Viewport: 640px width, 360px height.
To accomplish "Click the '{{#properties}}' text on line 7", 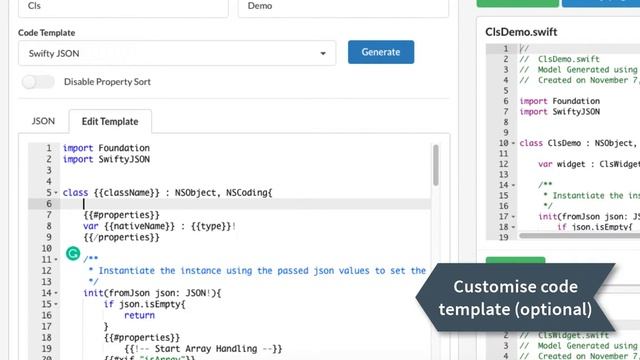I will (122, 215).
